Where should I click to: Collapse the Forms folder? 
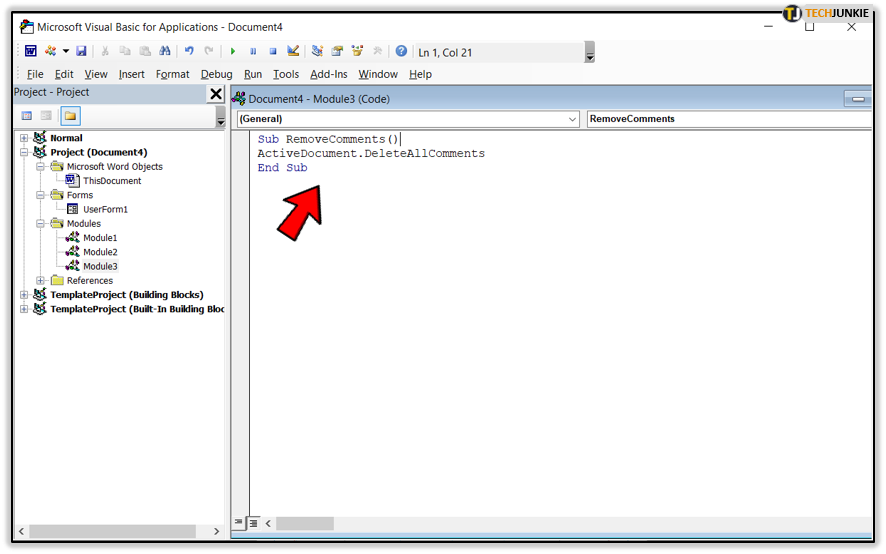pos(40,194)
